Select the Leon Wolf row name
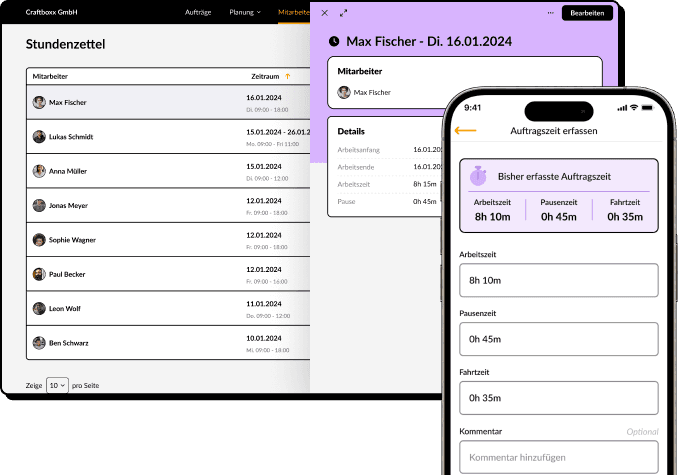The image size is (680, 475). (x=65, y=308)
